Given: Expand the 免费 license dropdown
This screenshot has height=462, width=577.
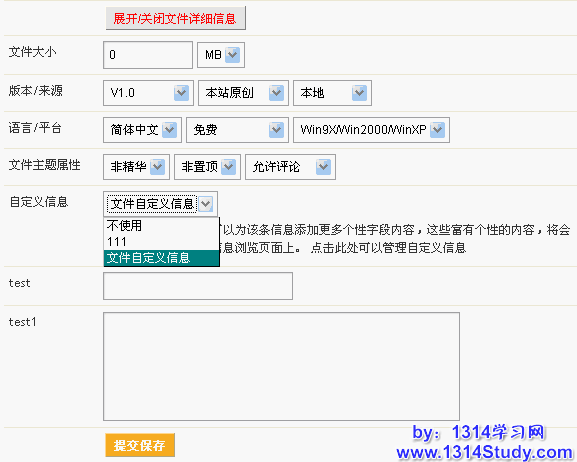Looking at the screenshot, I should pyautogui.click(x=276, y=130).
